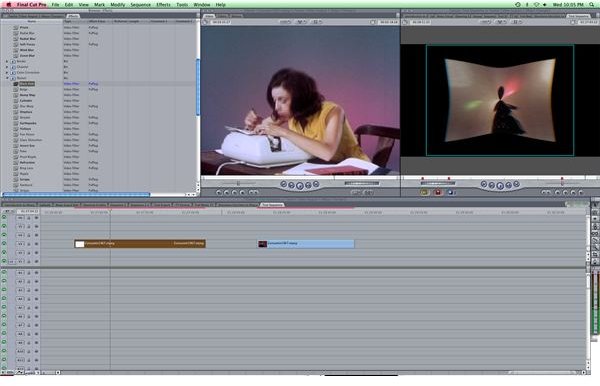The height and width of the screenshot is (386, 600).
Task: Select the Zoom Blur video filter
Action: [27, 55]
